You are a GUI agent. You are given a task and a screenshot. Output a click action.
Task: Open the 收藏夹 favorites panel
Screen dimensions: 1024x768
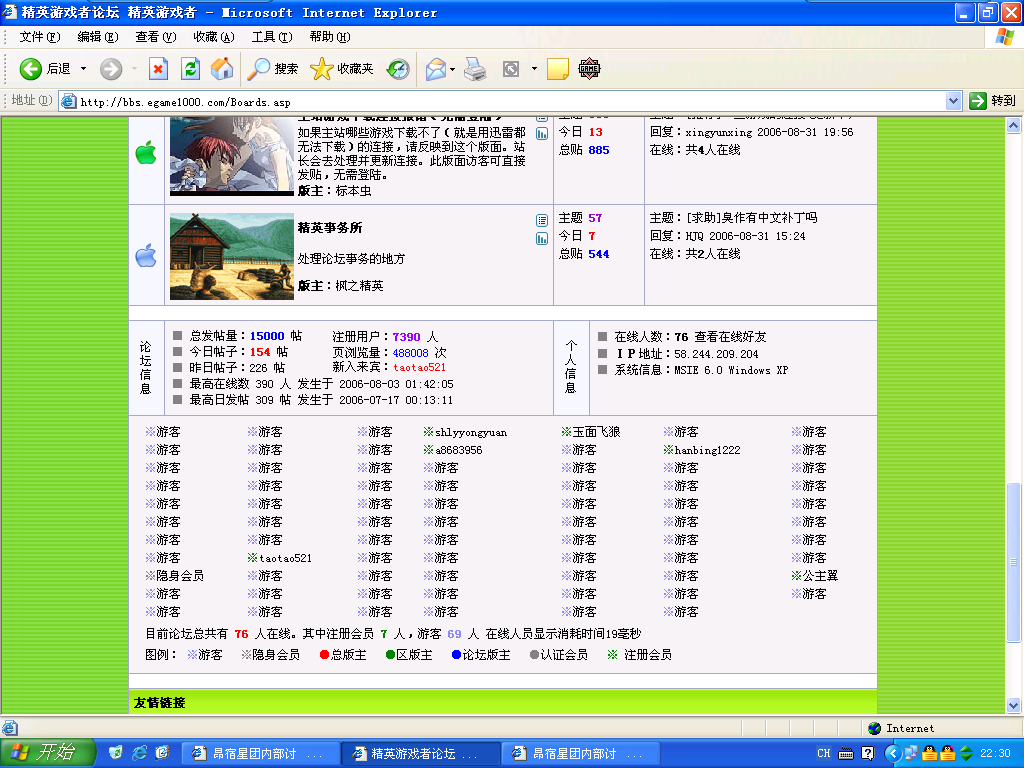tap(342, 69)
